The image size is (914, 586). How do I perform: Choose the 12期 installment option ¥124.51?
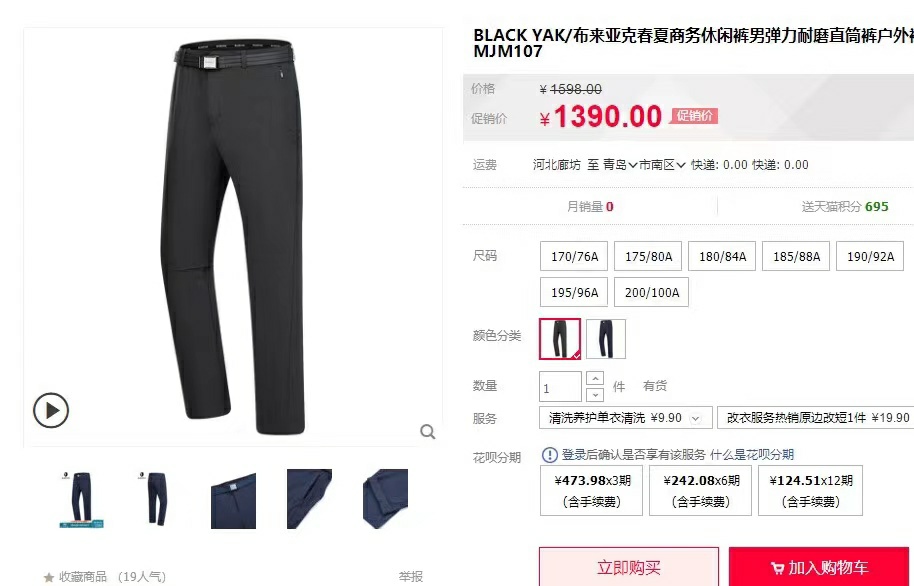(x=810, y=490)
